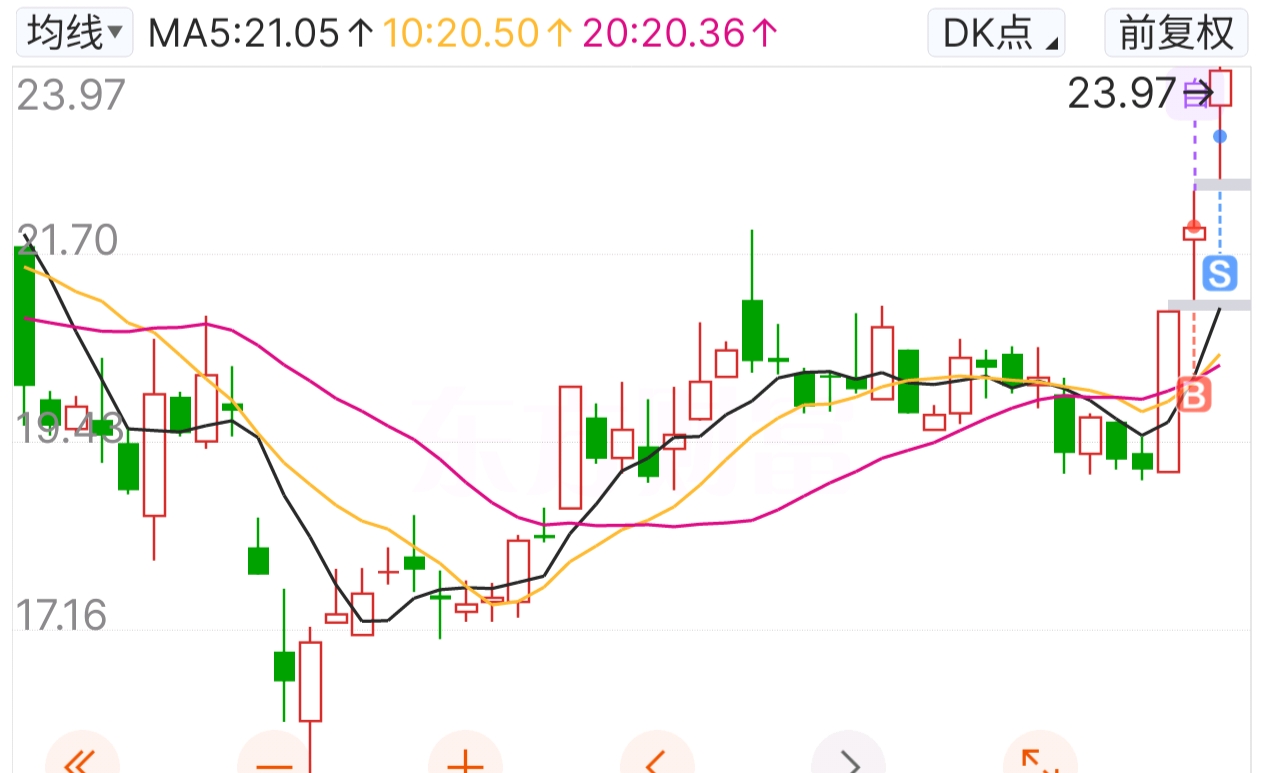Open the DK点 dropdown
This screenshot has height=773, width=1264.
996,33
